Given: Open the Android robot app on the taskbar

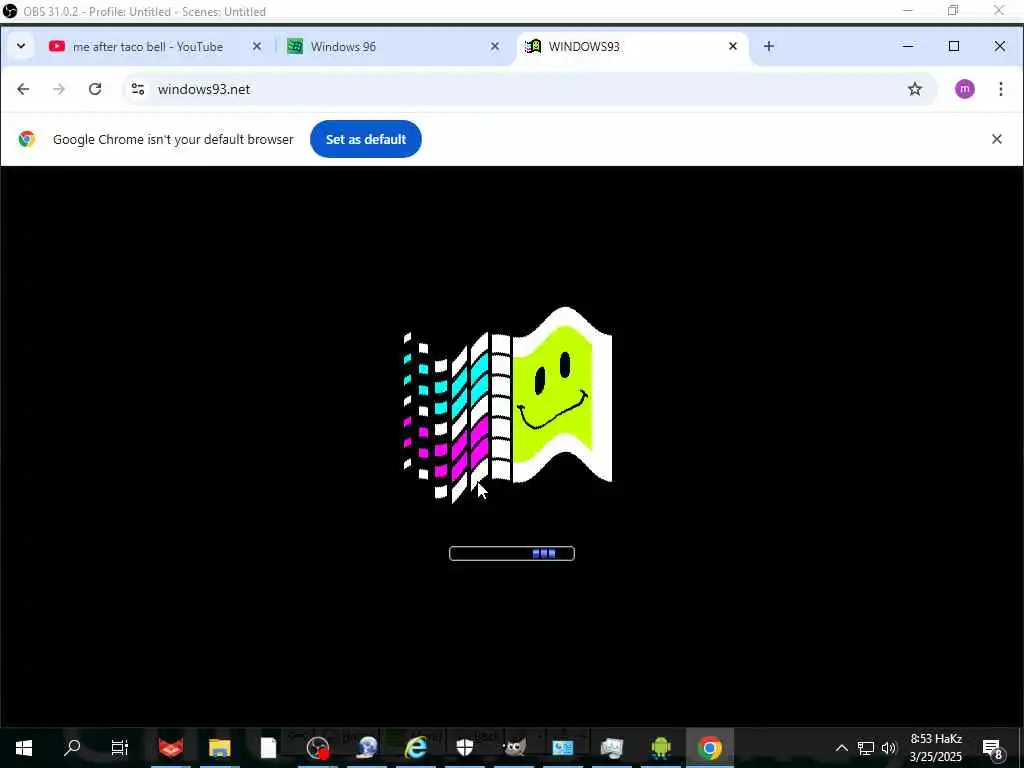Looking at the screenshot, I should [661, 748].
